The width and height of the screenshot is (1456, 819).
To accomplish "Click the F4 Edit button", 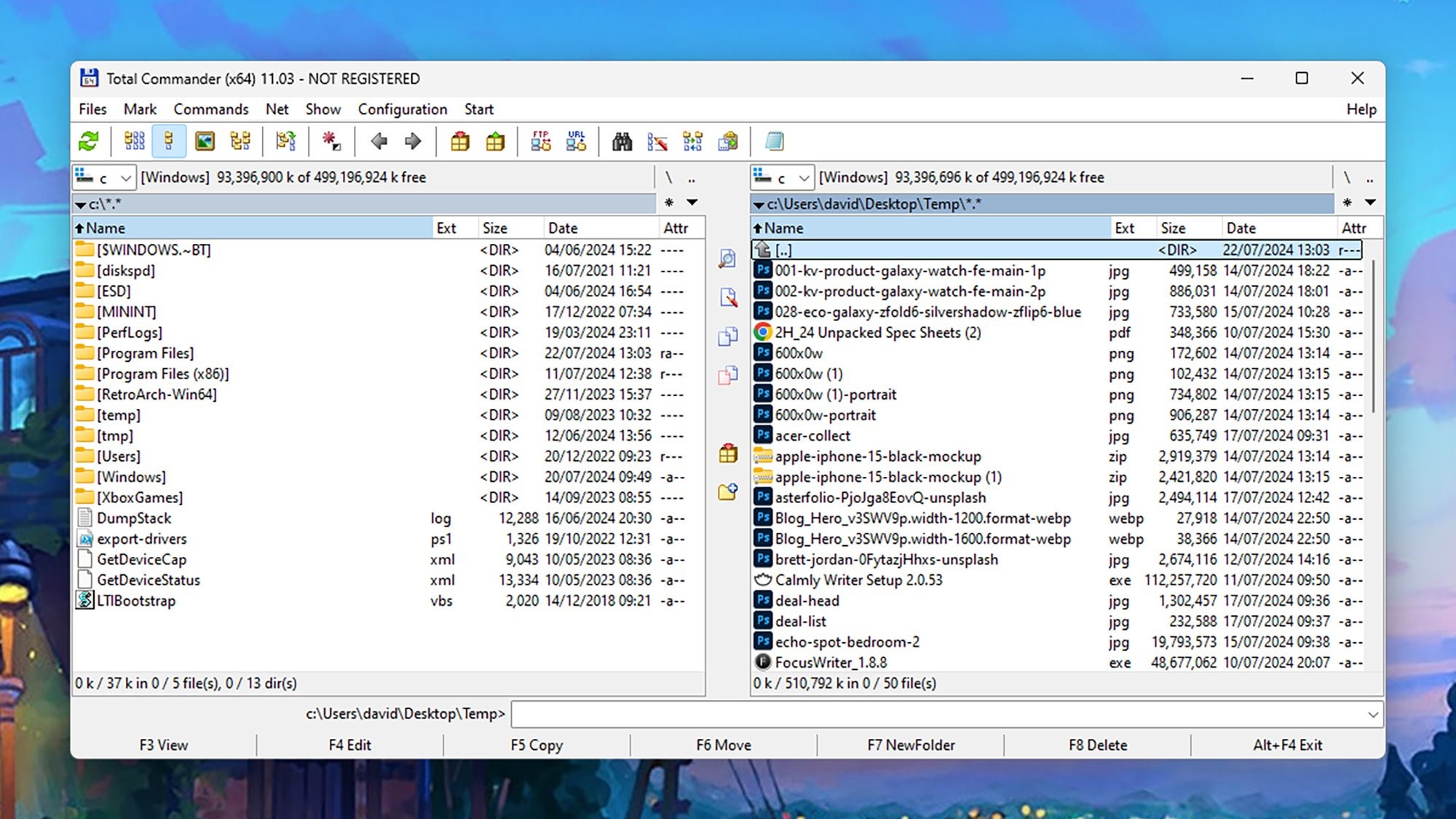I will (350, 745).
